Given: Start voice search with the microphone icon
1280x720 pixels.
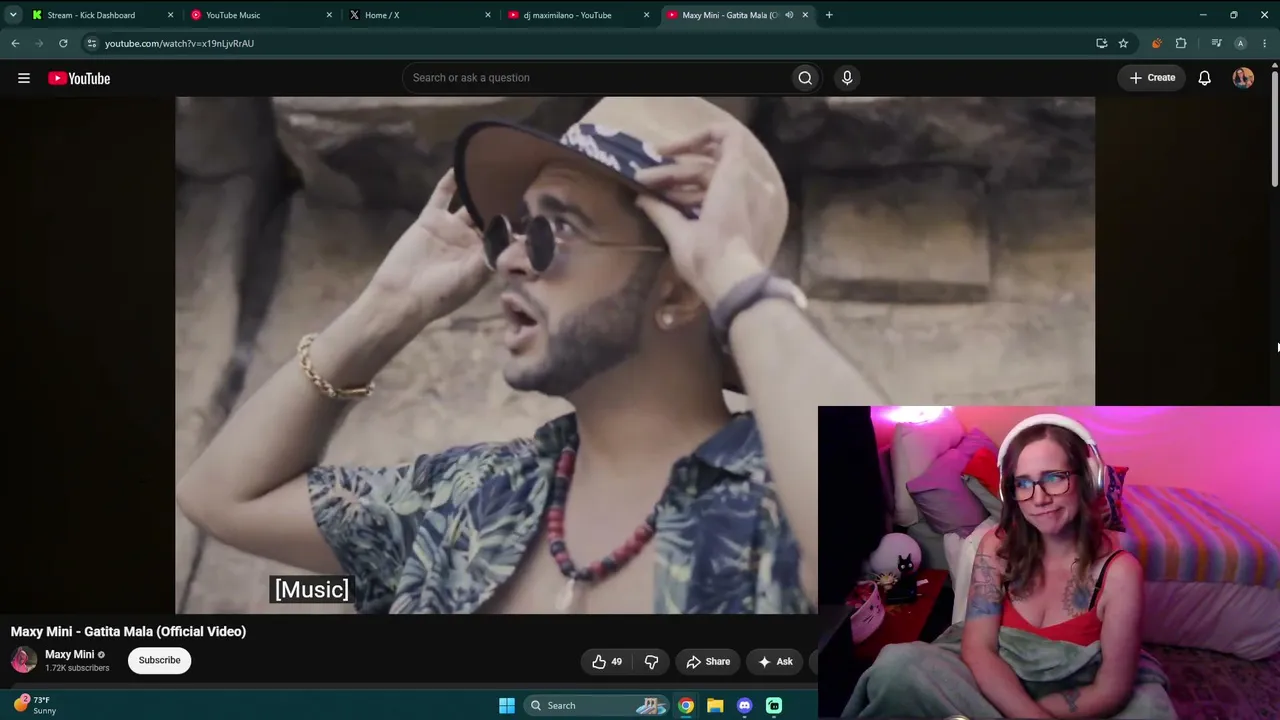Looking at the screenshot, I should click(x=847, y=78).
